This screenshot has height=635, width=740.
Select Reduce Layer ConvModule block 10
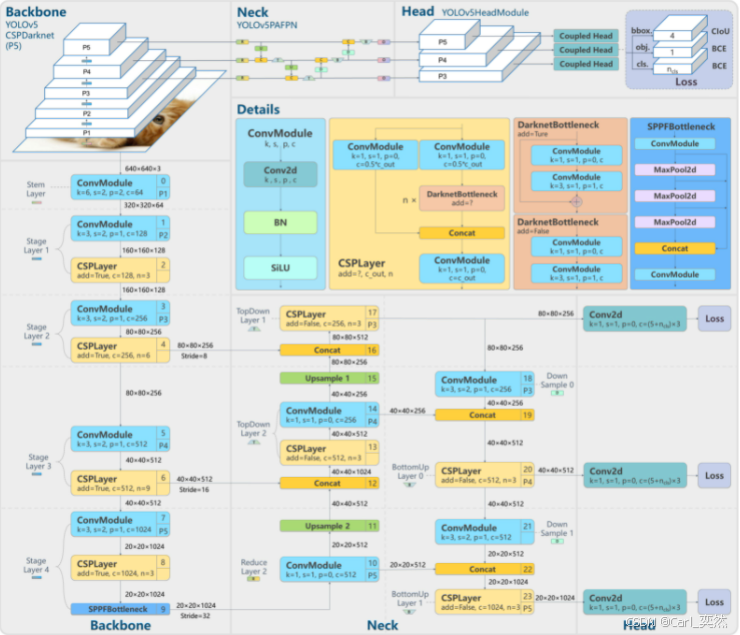click(x=329, y=569)
